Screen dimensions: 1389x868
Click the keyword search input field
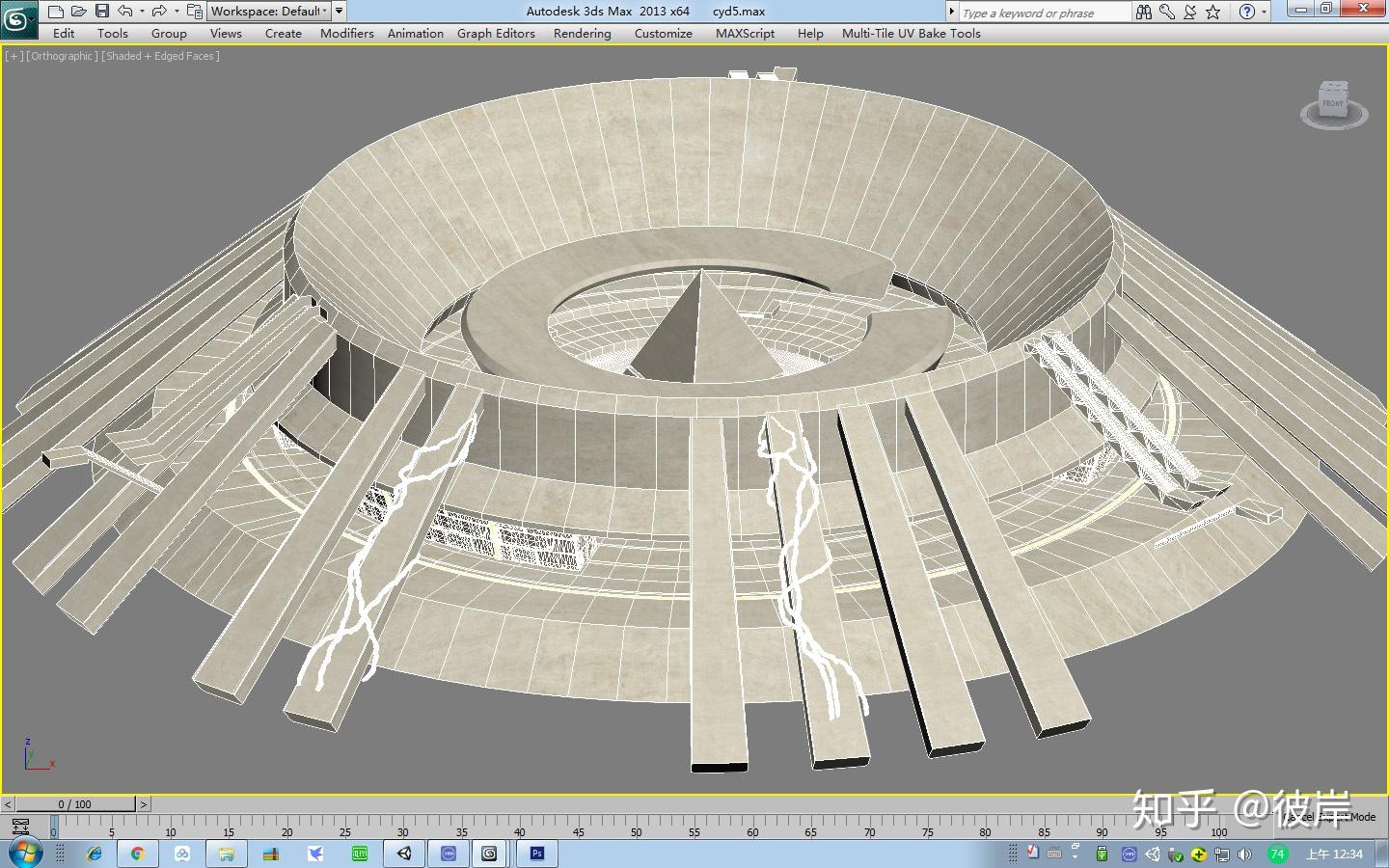pos(1044,12)
